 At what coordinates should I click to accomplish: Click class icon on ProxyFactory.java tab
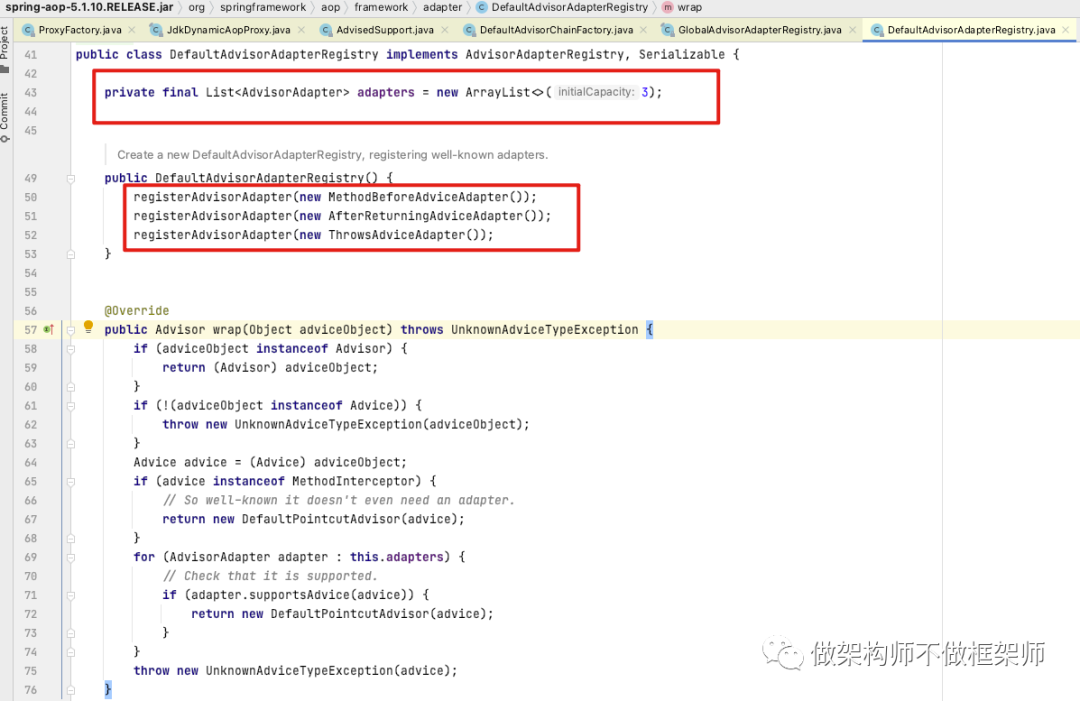28,30
